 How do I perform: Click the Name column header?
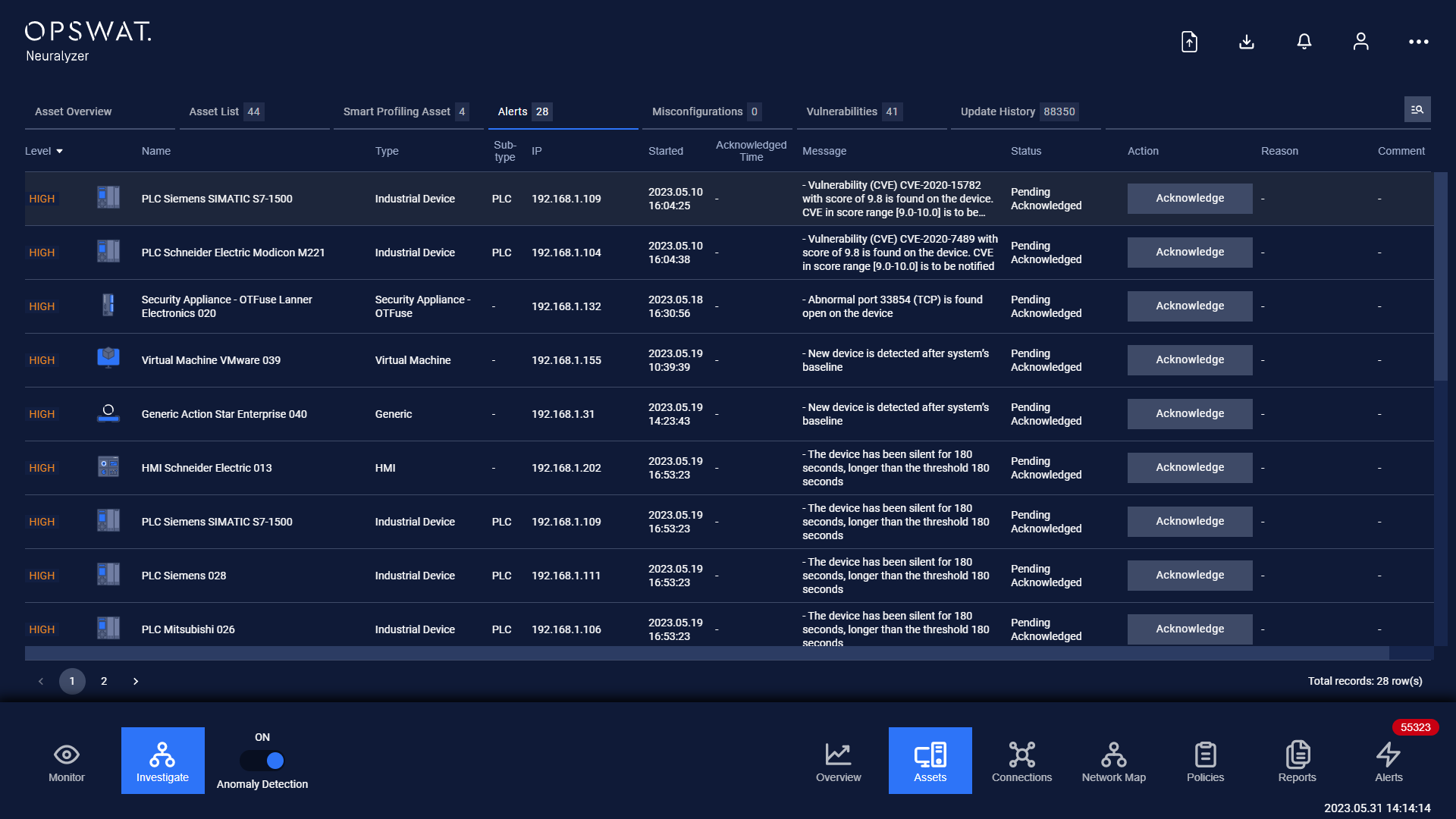(x=155, y=151)
